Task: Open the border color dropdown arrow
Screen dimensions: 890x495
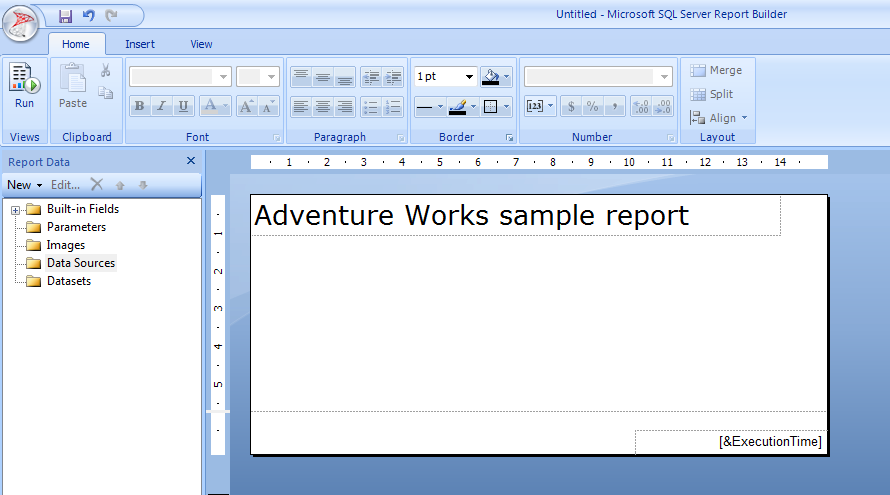Action: point(473,106)
